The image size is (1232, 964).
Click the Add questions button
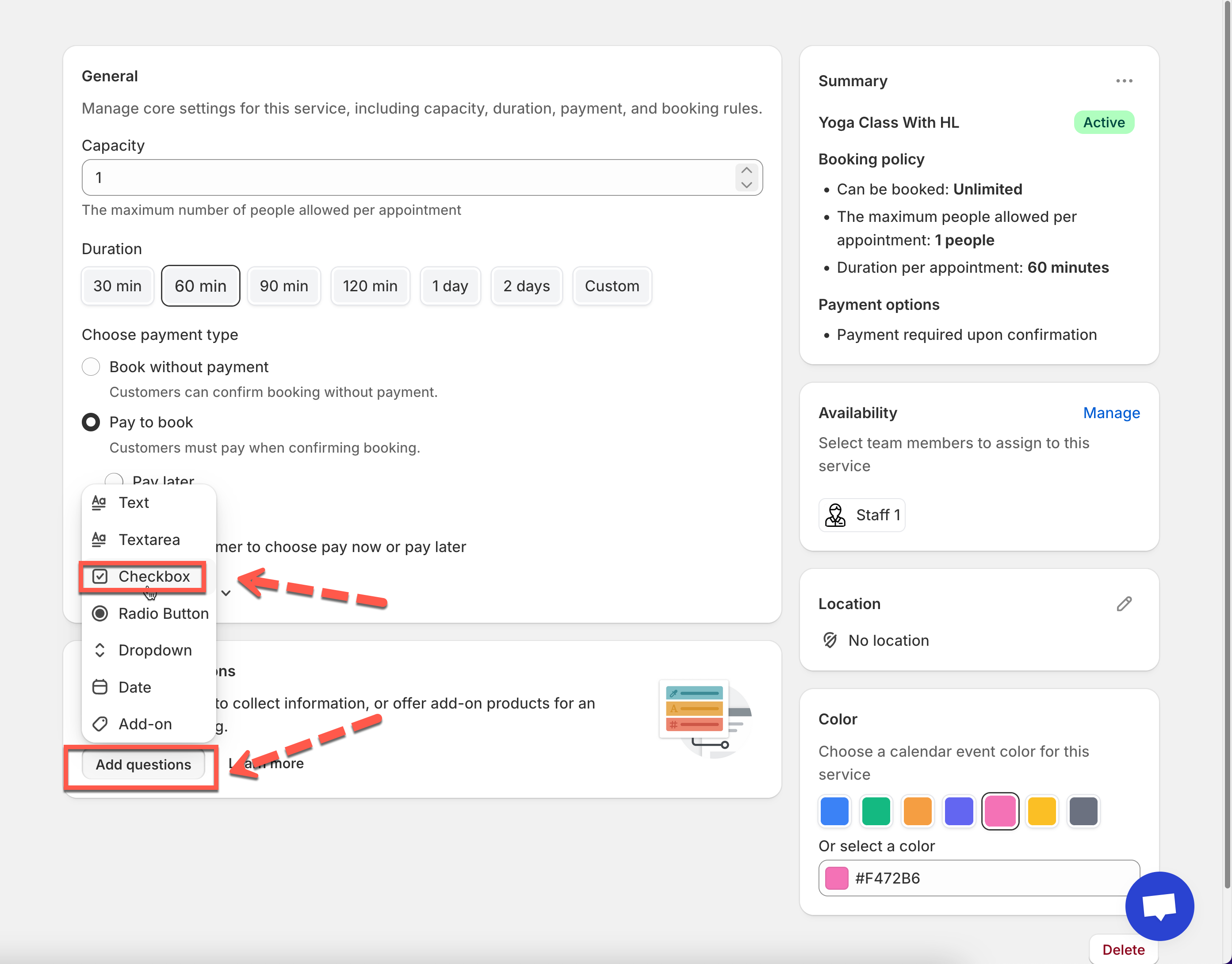(143, 764)
